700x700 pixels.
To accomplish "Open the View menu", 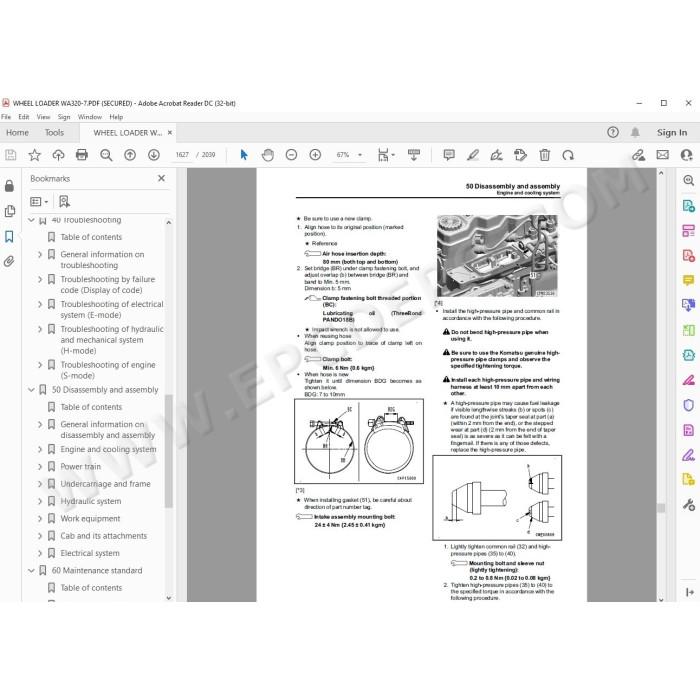I will (x=43, y=117).
